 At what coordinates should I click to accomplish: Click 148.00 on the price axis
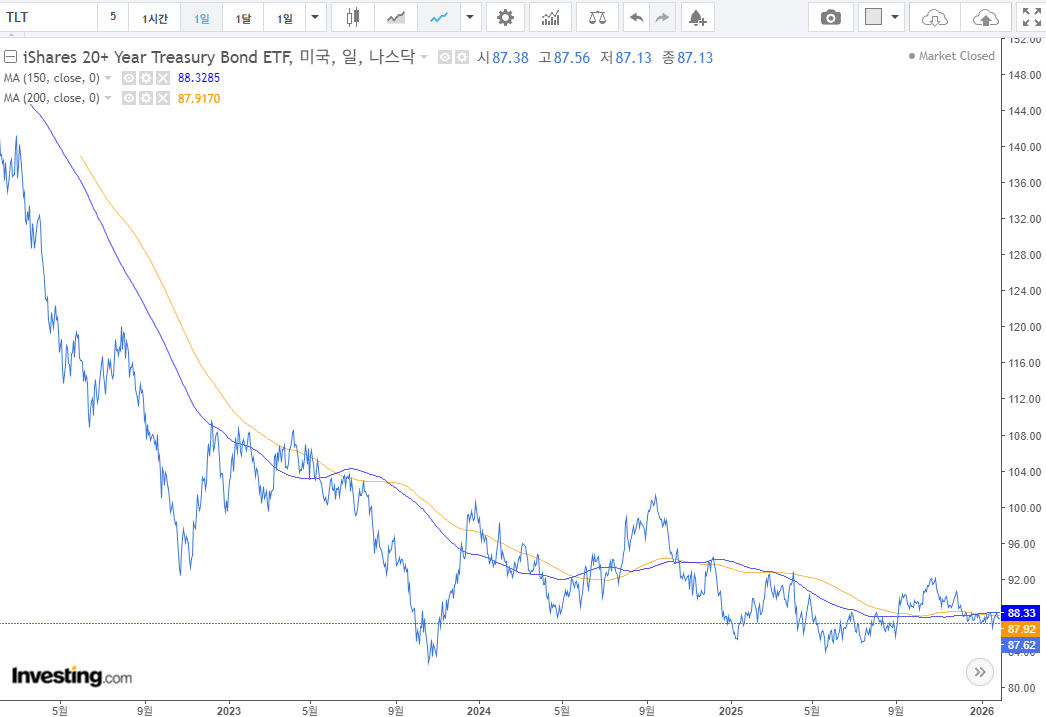click(x=1025, y=75)
